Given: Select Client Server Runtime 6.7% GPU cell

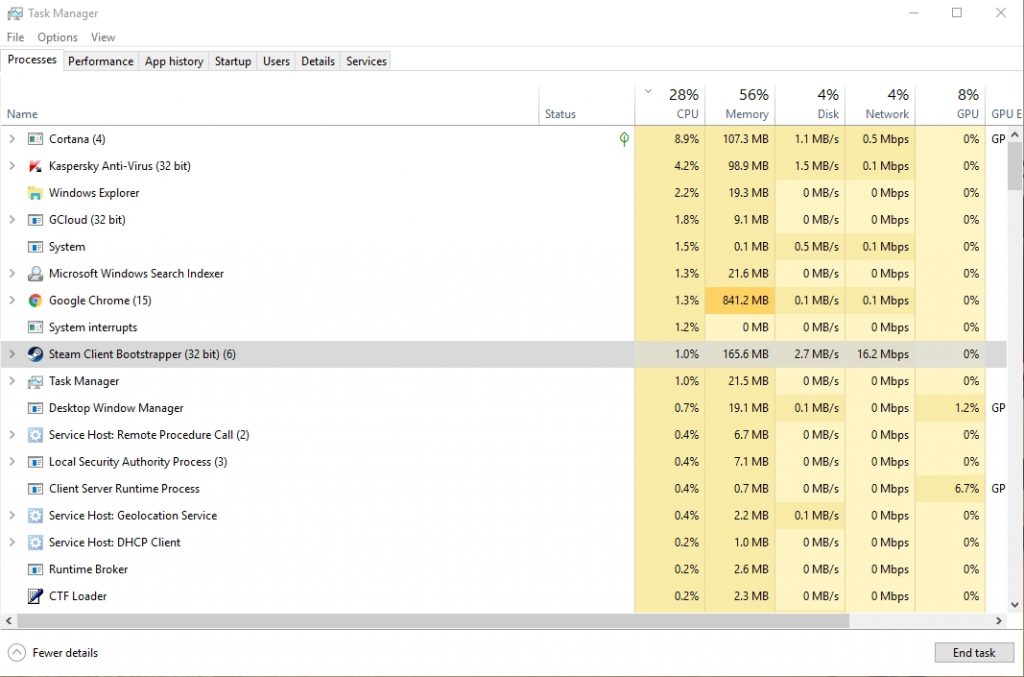Looking at the screenshot, I should (x=951, y=488).
